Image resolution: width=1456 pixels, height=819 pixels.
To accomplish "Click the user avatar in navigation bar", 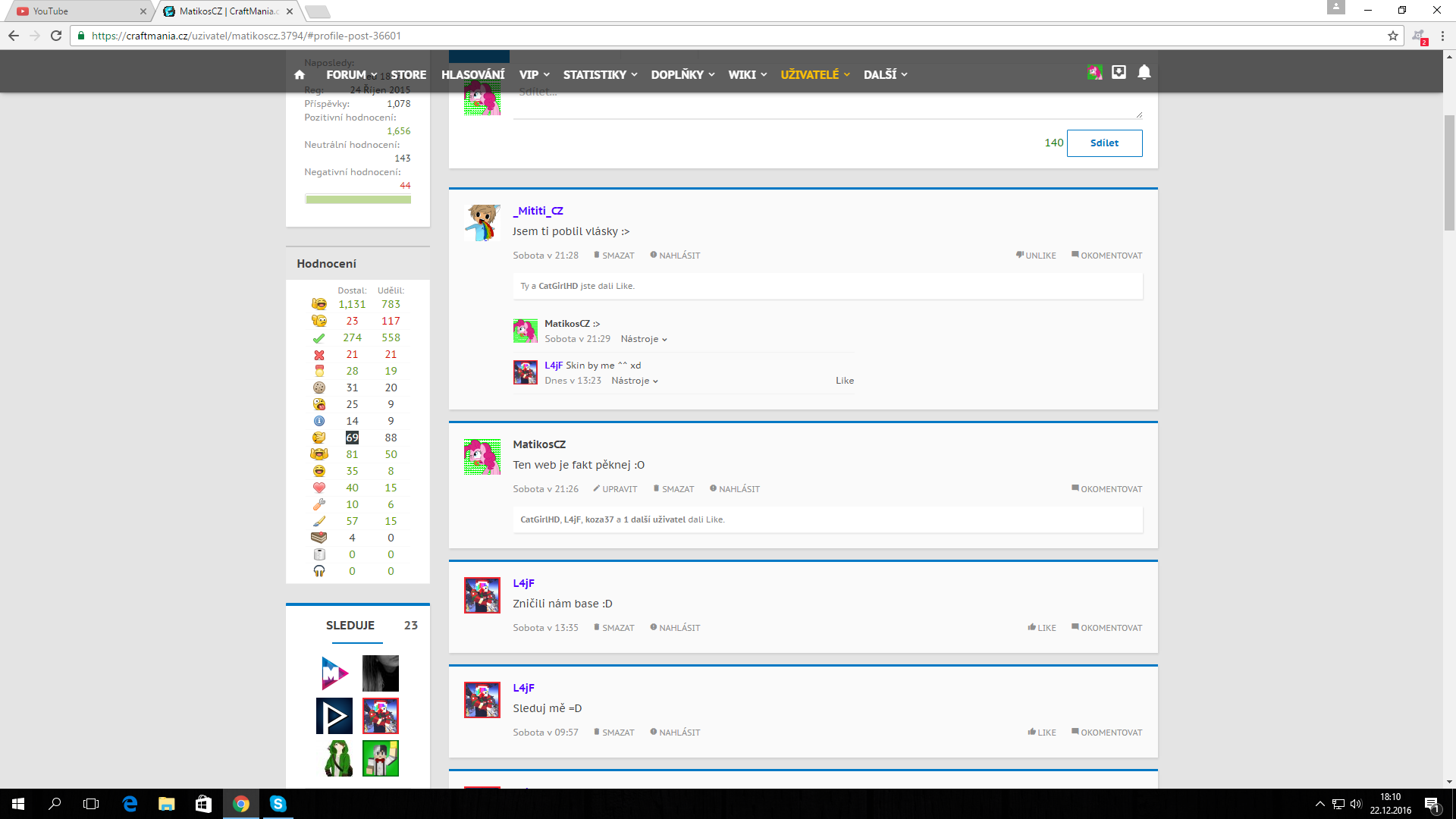I will point(1094,72).
